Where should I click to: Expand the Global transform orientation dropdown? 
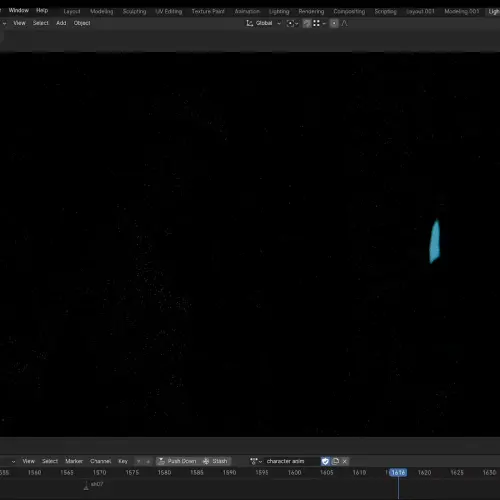[264, 23]
